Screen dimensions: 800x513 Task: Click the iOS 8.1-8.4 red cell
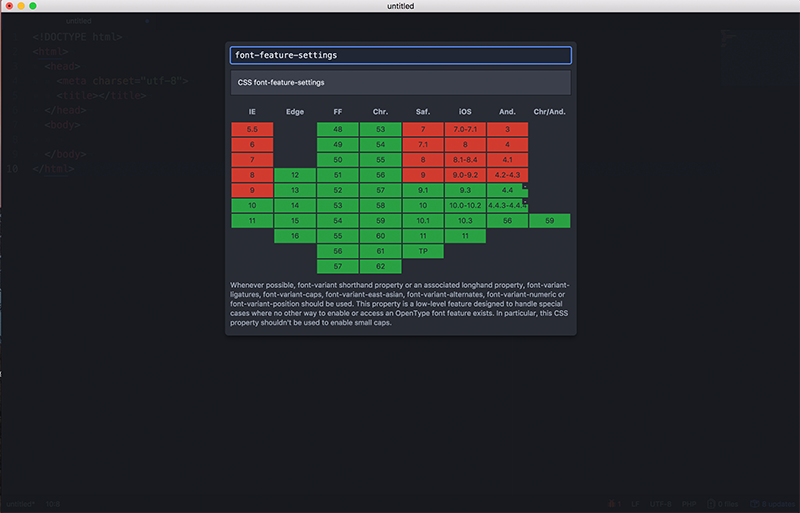tap(465, 159)
